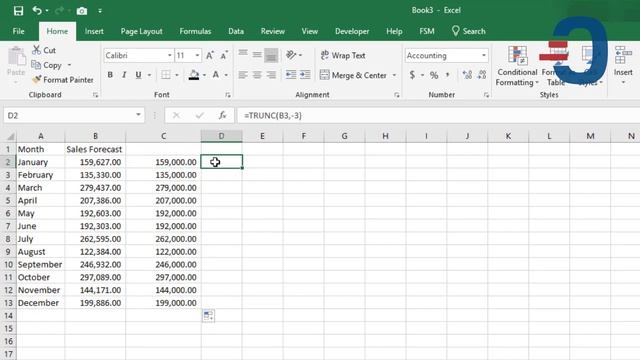Copy the selected cell

(x=47, y=65)
